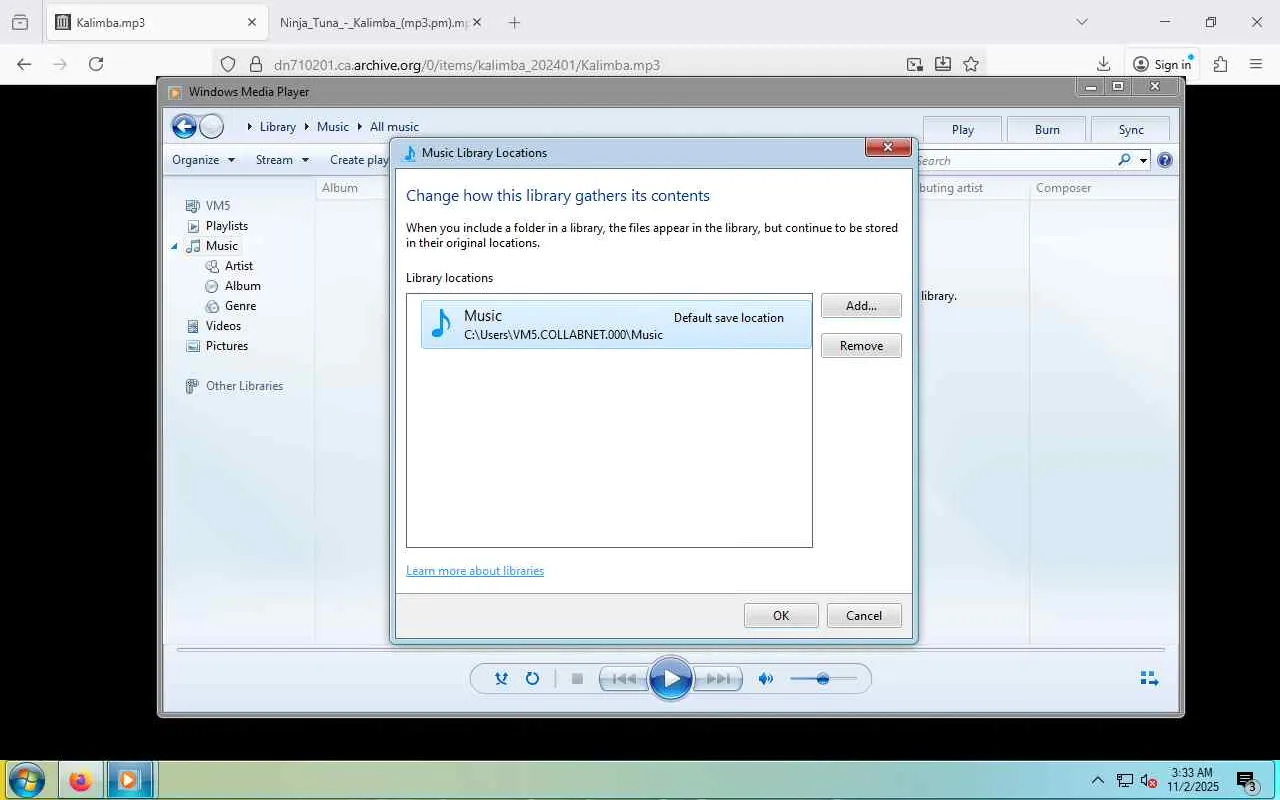
Task: Open the Organize menu
Action: click(203, 160)
